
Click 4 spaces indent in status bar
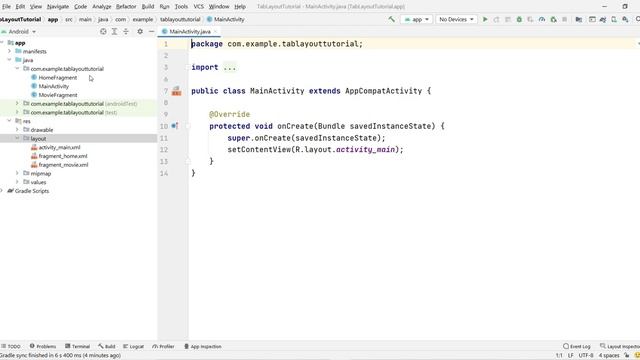pos(609,356)
